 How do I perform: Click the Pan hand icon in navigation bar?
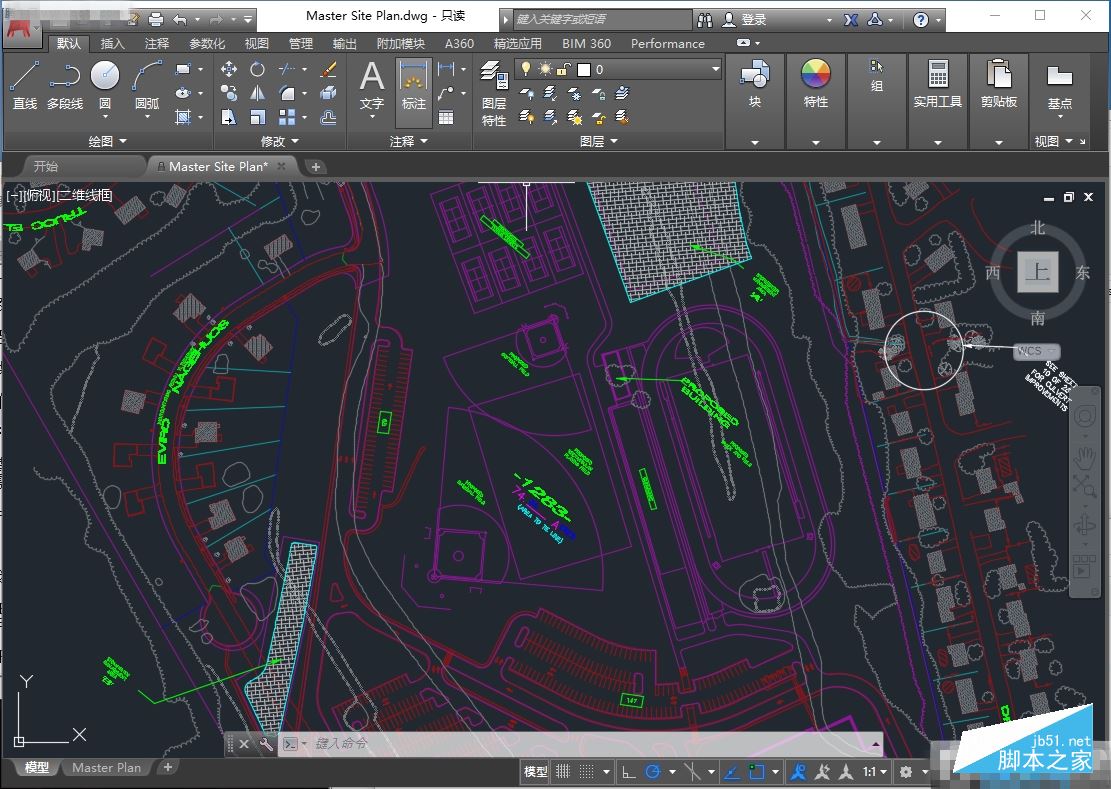pyautogui.click(x=1084, y=458)
